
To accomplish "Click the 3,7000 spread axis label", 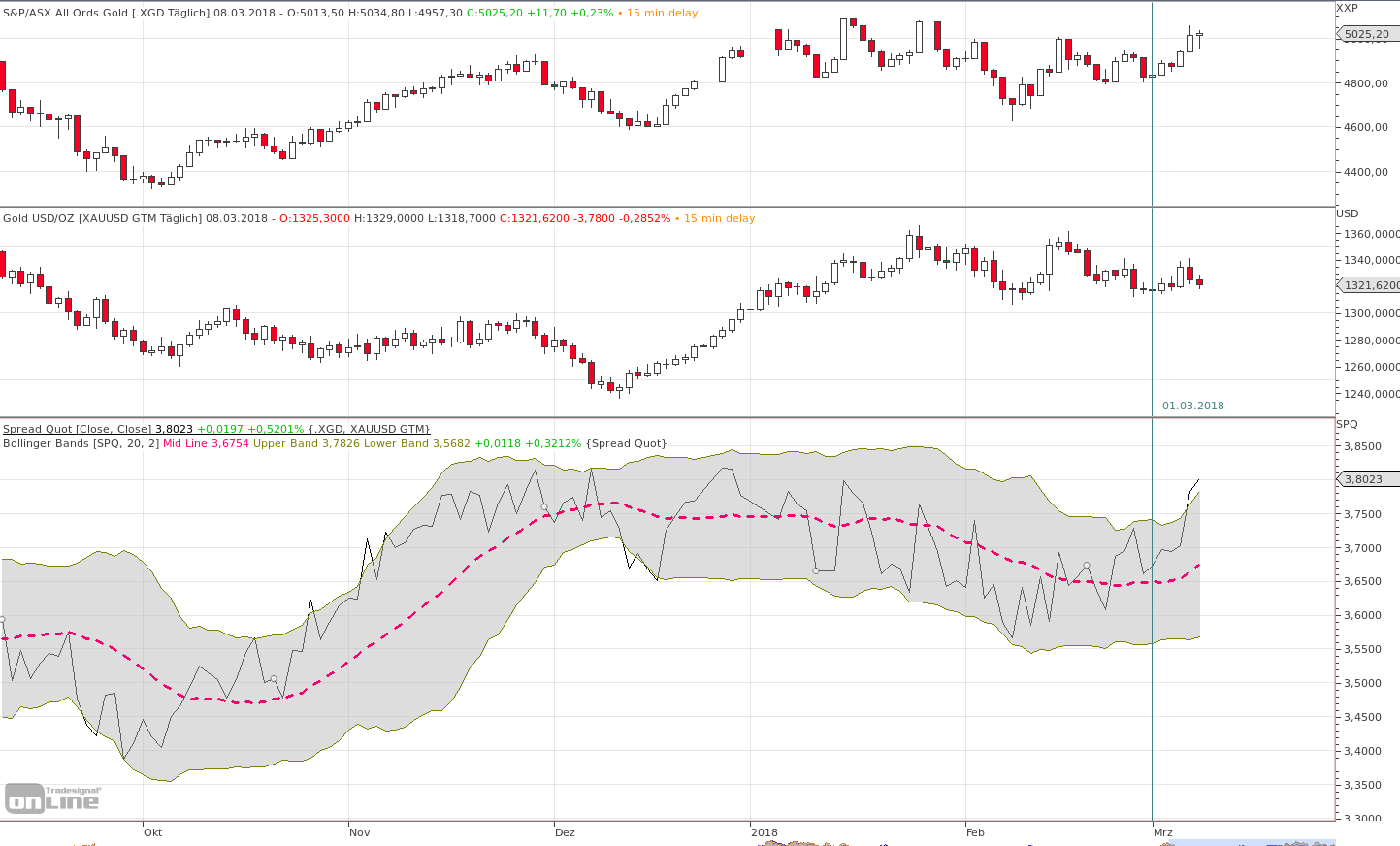I will pyautogui.click(x=1363, y=548).
